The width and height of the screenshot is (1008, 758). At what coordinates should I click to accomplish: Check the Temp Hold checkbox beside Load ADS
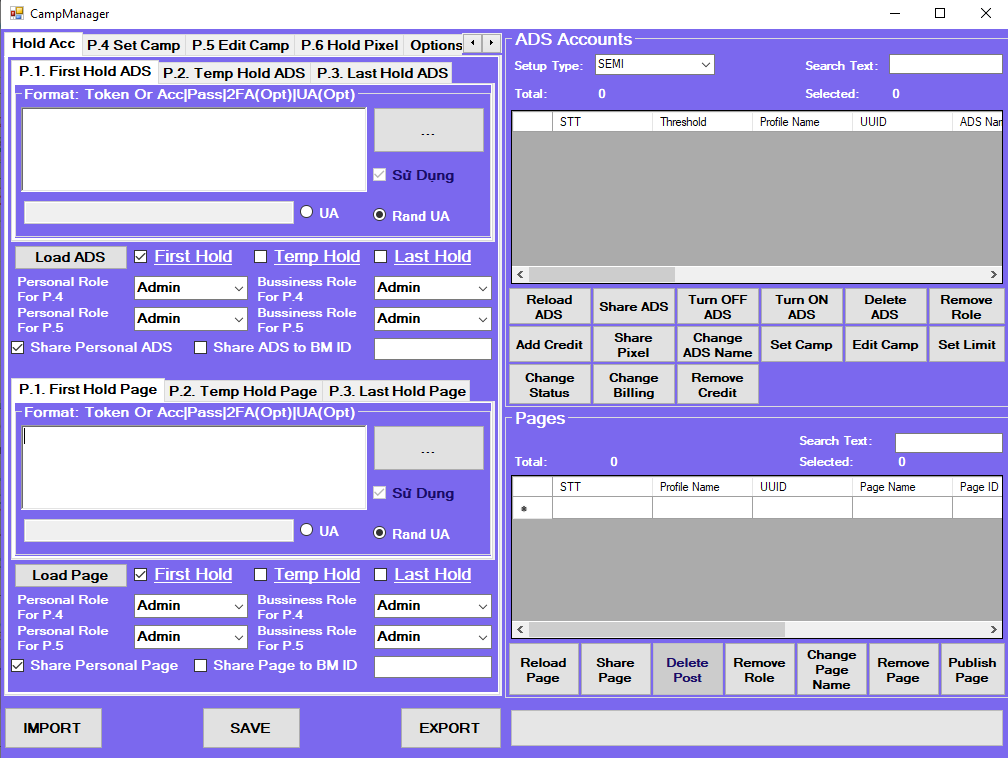coord(261,257)
